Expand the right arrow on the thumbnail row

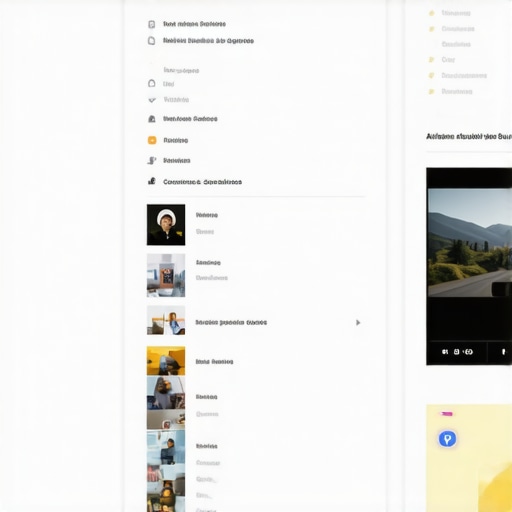[x=358, y=322]
